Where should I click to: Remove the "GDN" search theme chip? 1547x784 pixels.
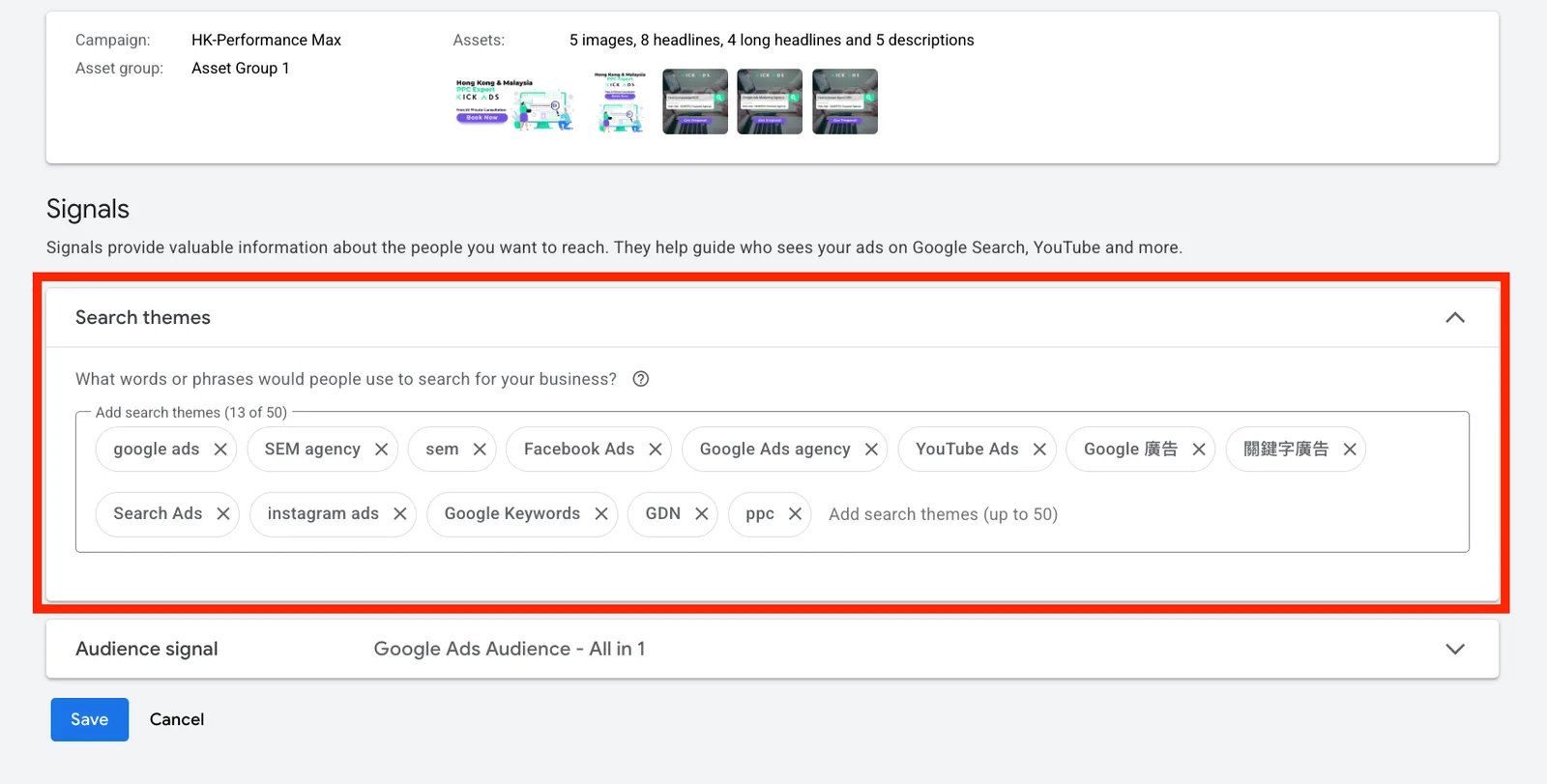click(x=702, y=514)
